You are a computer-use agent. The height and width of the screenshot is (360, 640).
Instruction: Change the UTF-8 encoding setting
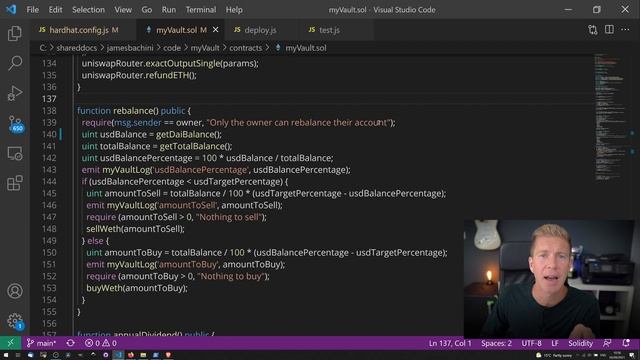pos(531,343)
